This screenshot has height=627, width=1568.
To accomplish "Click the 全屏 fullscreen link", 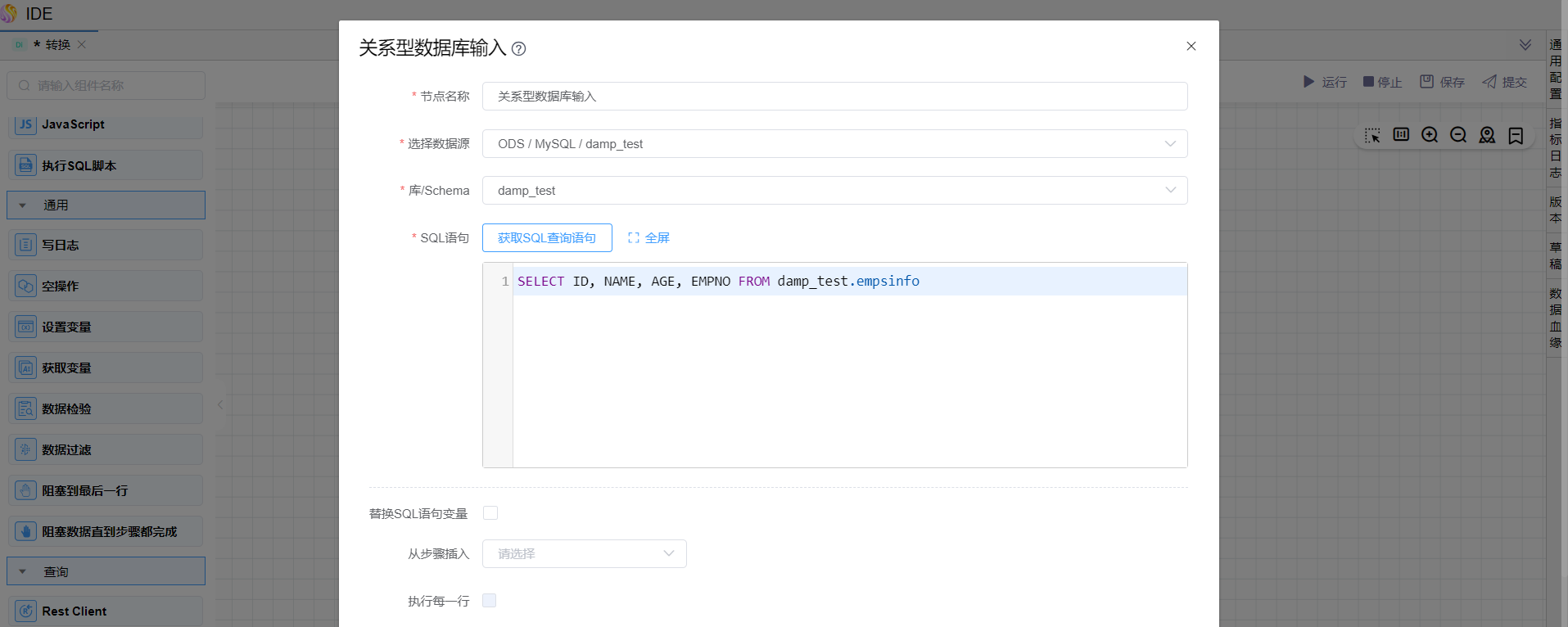I will [x=648, y=238].
